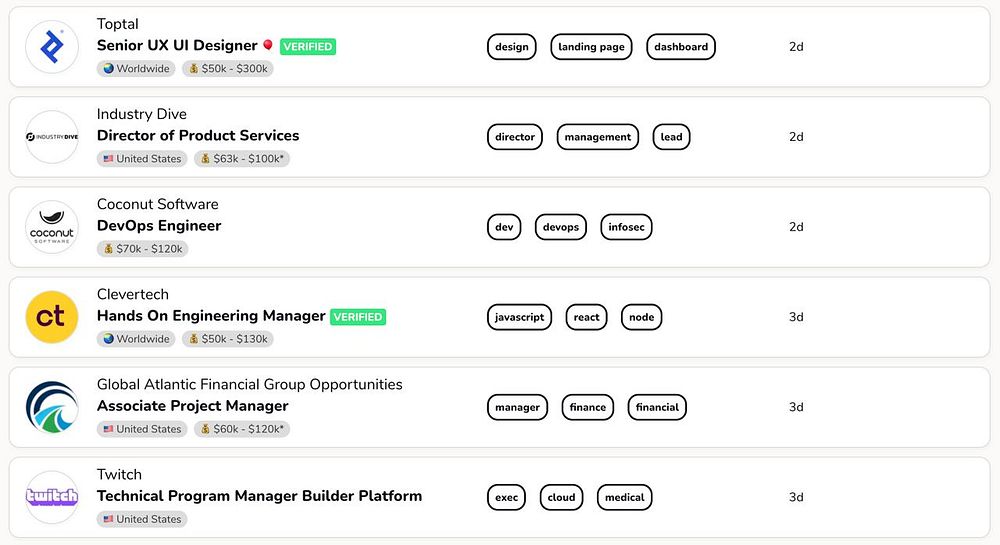Filter by the cloud tag
This screenshot has height=545, width=1000.
(x=561, y=497)
